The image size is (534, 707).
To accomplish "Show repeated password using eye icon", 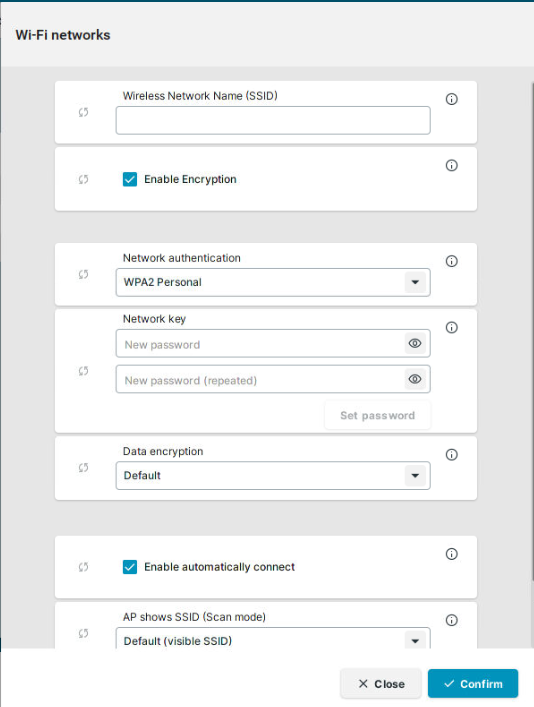I will [415, 379].
